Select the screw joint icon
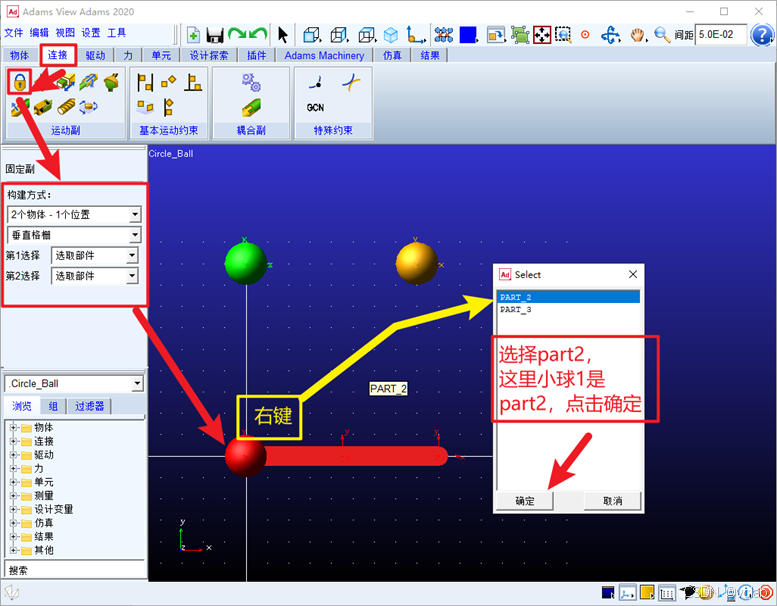The width and height of the screenshot is (777, 606). [66, 107]
